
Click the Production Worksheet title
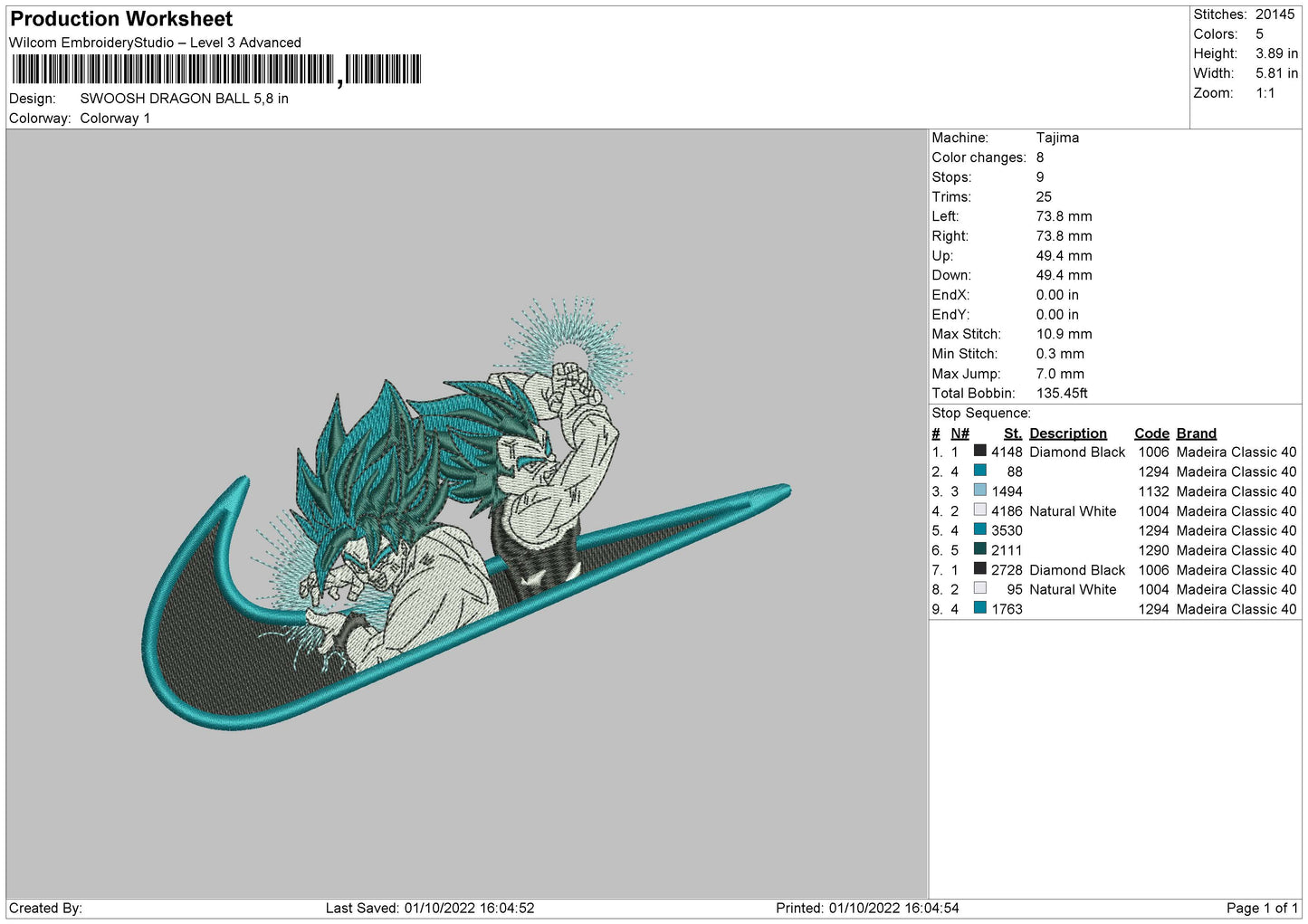point(121,19)
